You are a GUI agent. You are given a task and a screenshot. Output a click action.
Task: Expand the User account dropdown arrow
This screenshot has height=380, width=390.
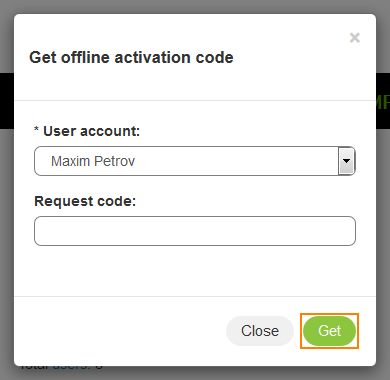click(346, 161)
